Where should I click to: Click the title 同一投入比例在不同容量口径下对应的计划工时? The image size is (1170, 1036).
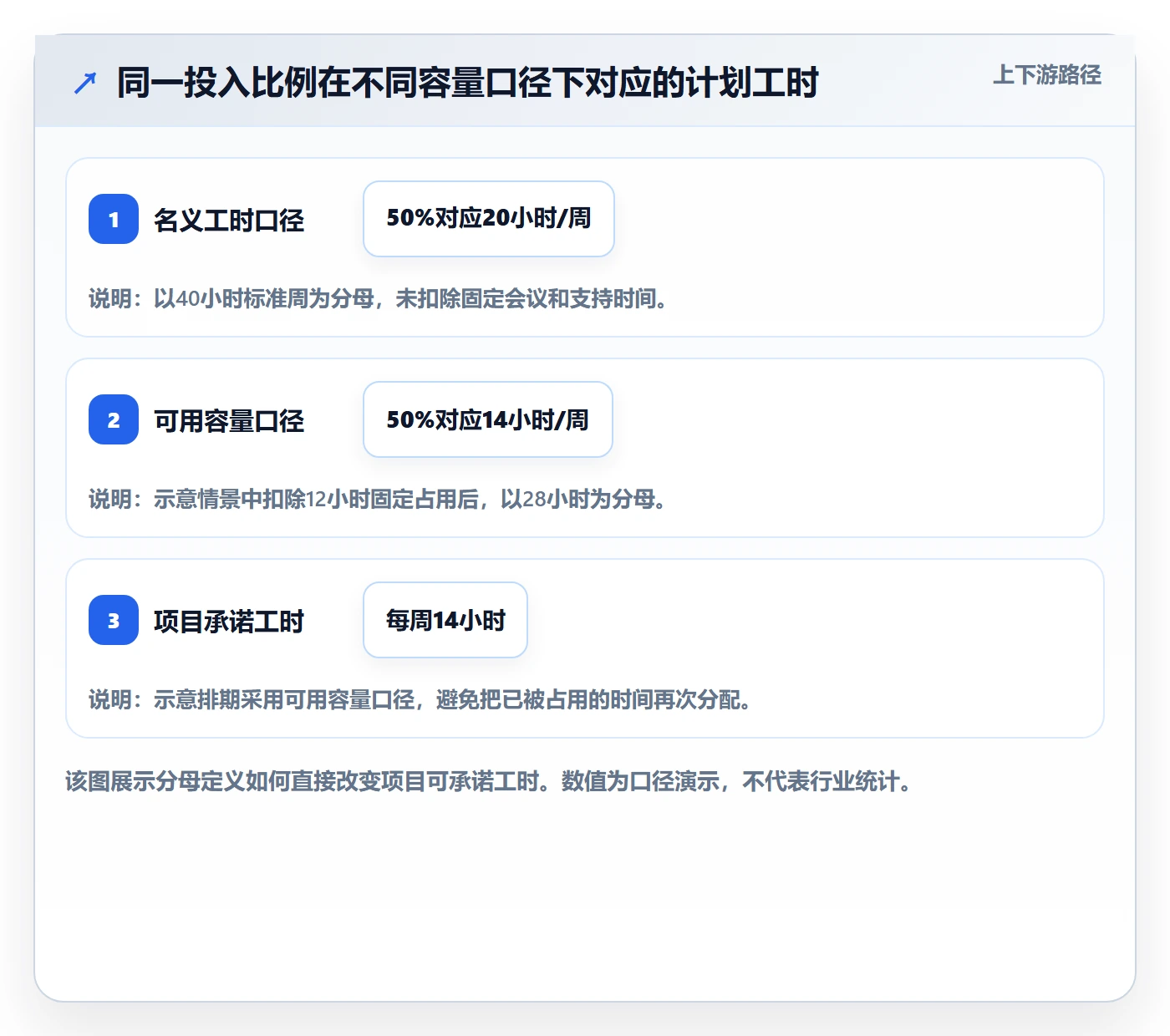[x=467, y=83]
